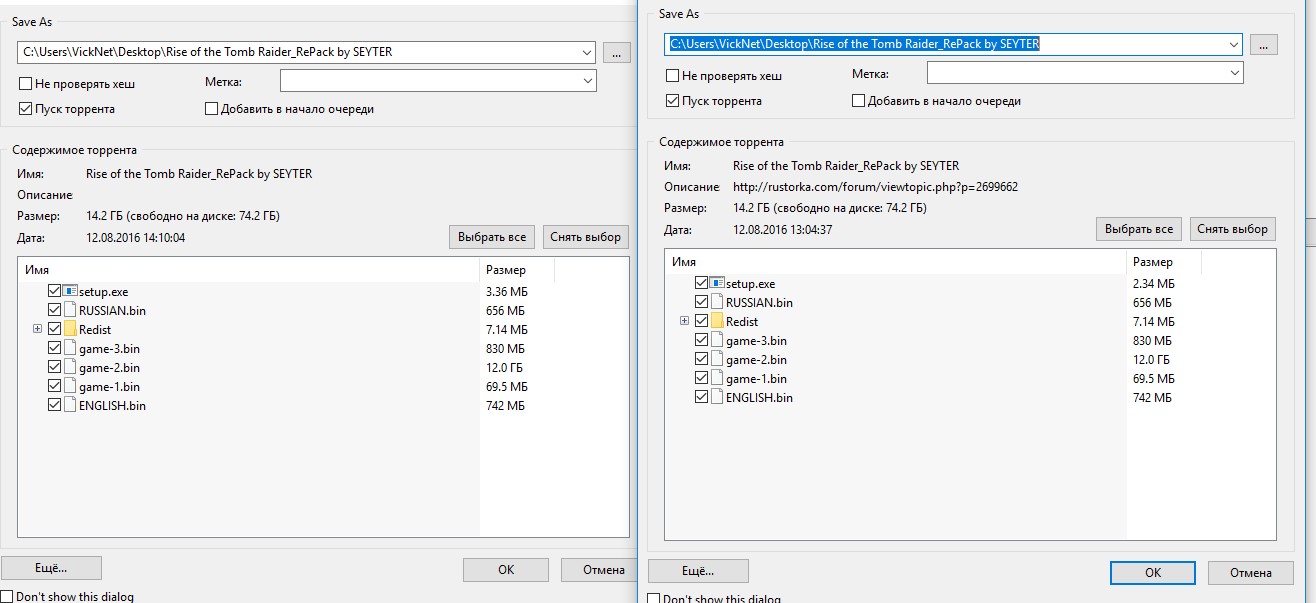Enable 'Не проверять хеш' in the front dialog
This screenshot has width=1316, height=603.
pyautogui.click(x=673, y=76)
